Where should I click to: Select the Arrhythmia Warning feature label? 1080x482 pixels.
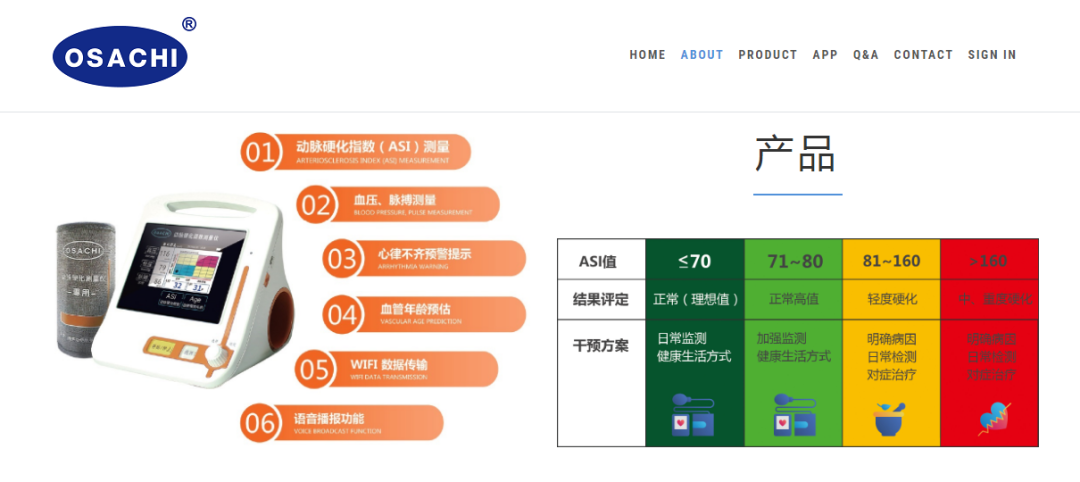424,258
